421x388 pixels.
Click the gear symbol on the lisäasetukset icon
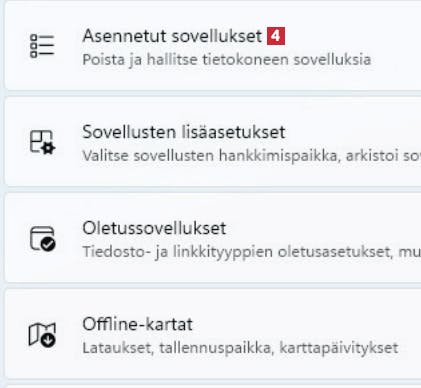coord(49,148)
